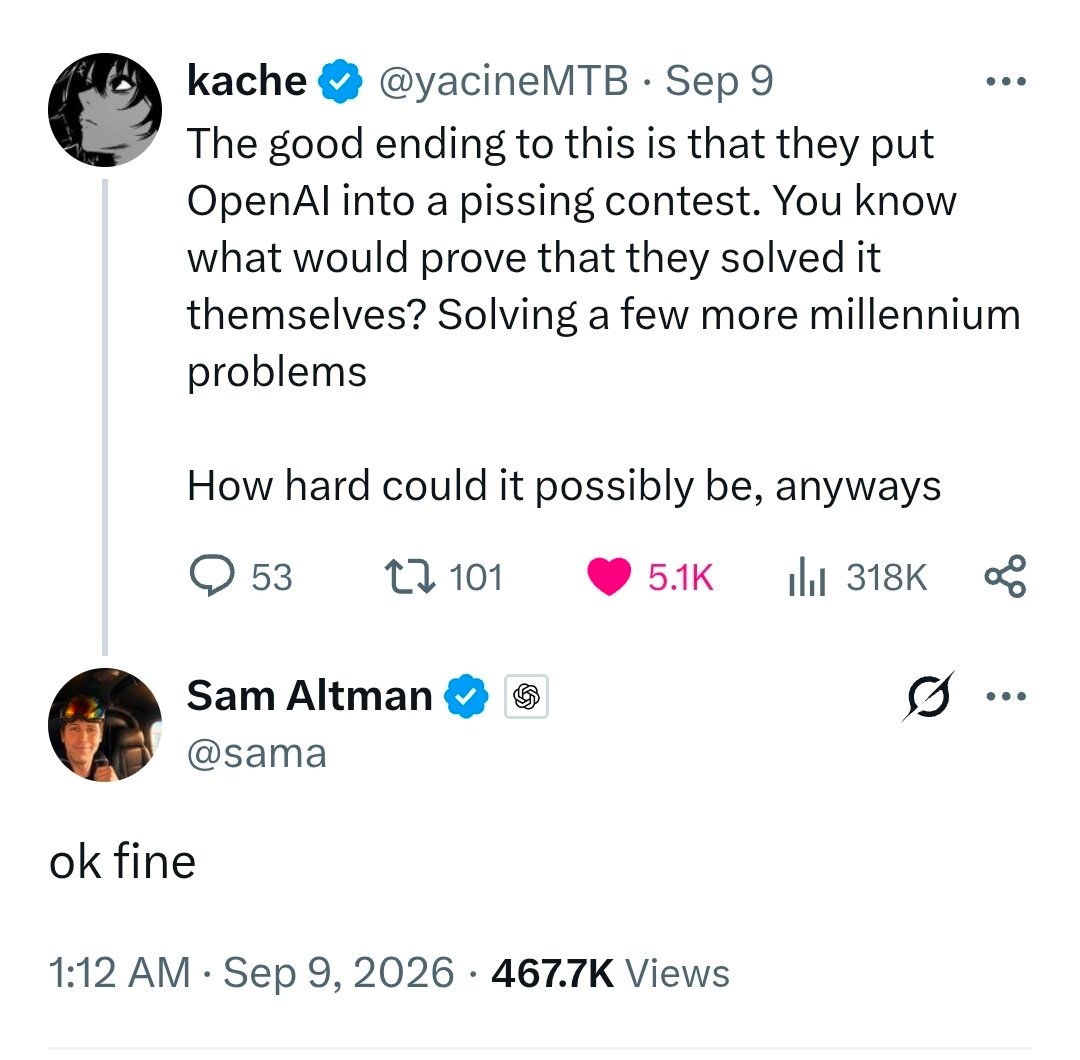This screenshot has width=1080, height=1060.
Task: View analytics bar icon with 318K views
Action: (x=807, y=576)
